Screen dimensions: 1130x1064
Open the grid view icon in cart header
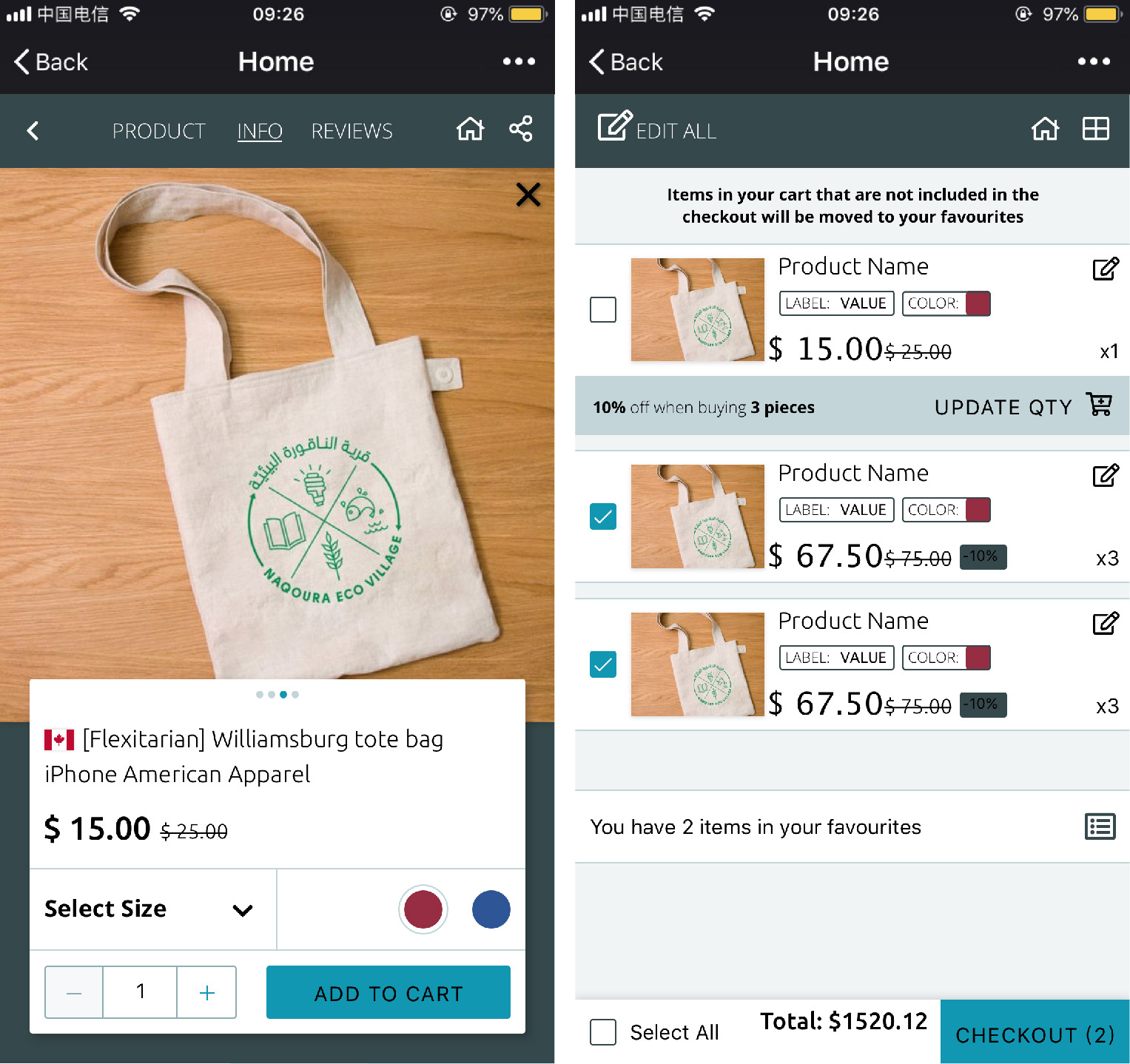coord(1095,129)
